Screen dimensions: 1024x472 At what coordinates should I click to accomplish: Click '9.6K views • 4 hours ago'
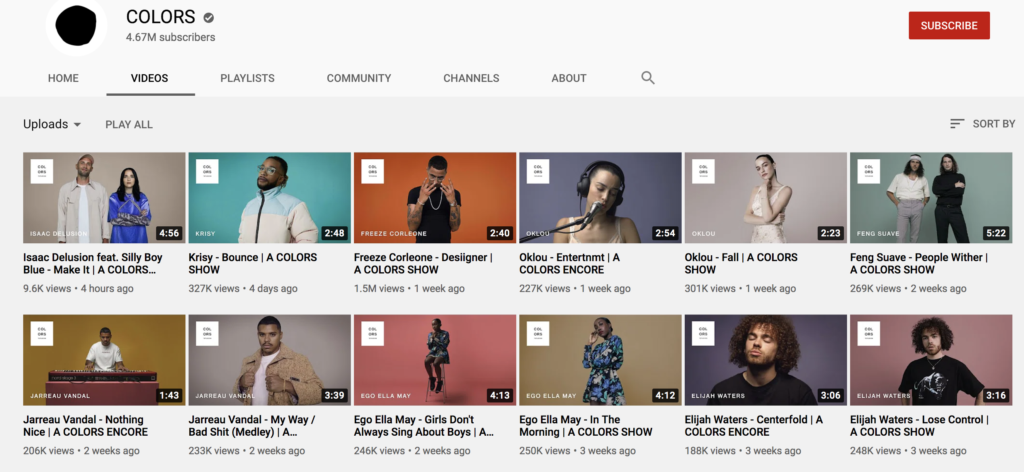[78, 289]
